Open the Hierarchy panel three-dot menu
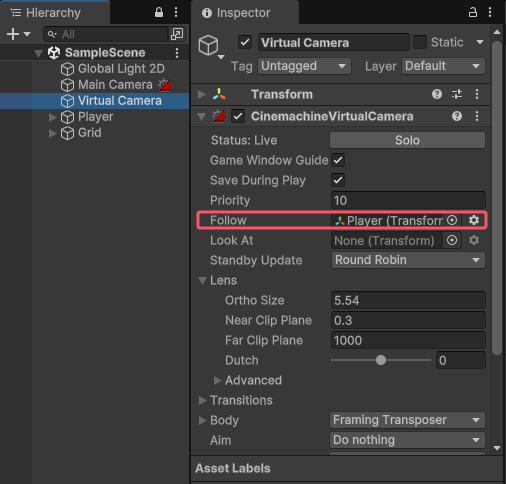 point(176,12)
